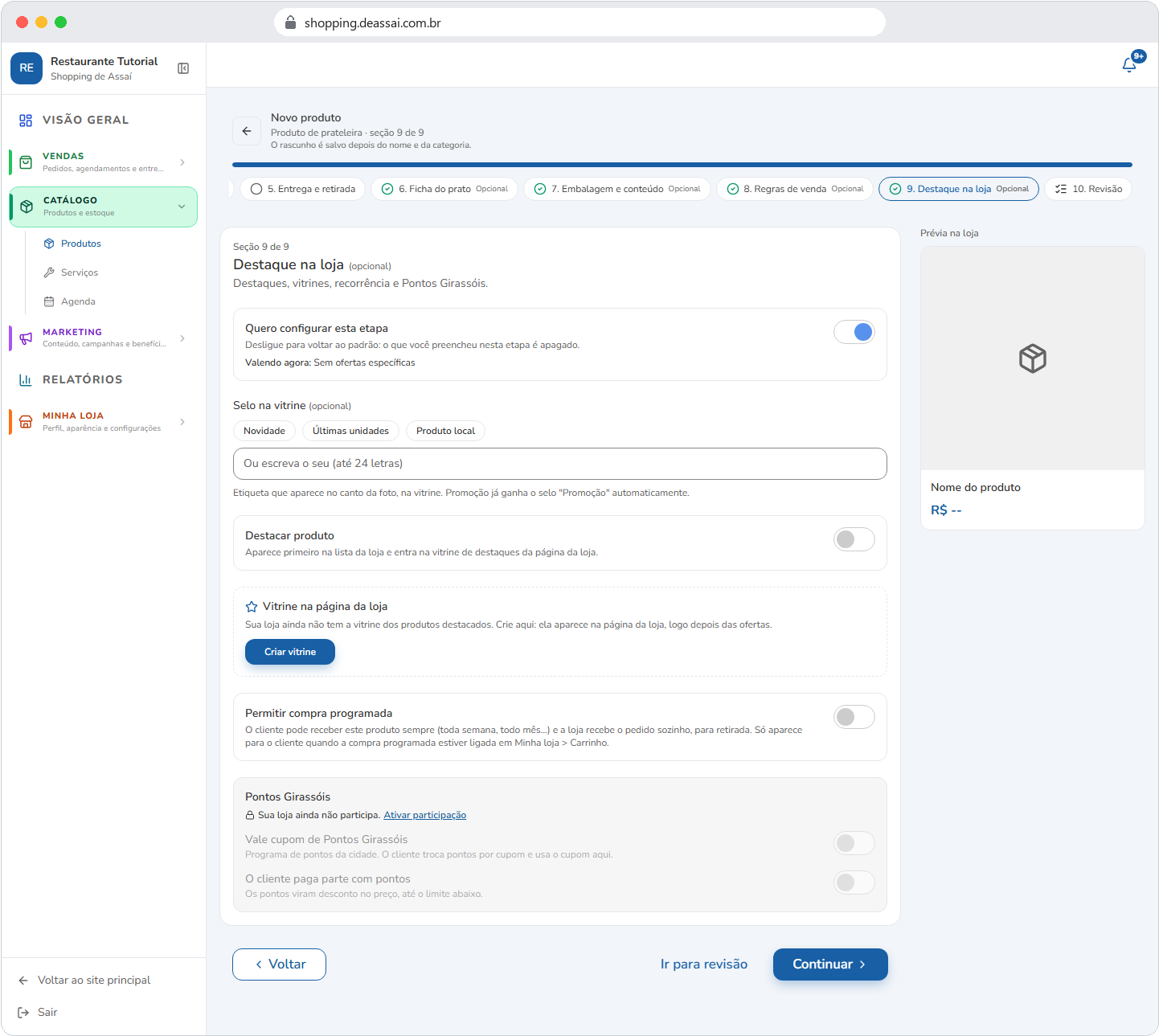1159x1036 pixels.
Task: Click the package placeholder in store preview
Action: 1033,358
